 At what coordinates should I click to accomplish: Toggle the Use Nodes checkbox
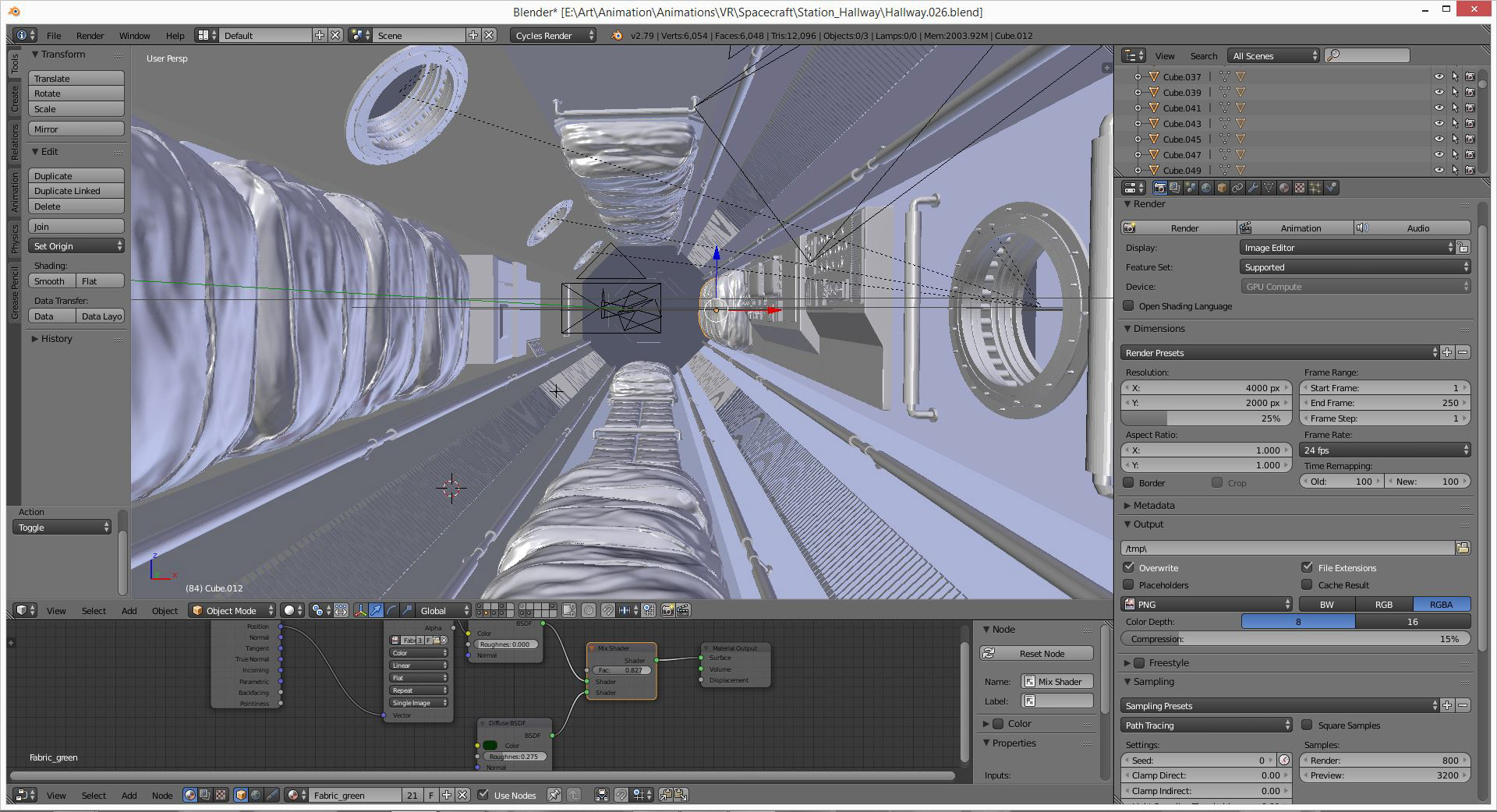(x=483, y=795)
